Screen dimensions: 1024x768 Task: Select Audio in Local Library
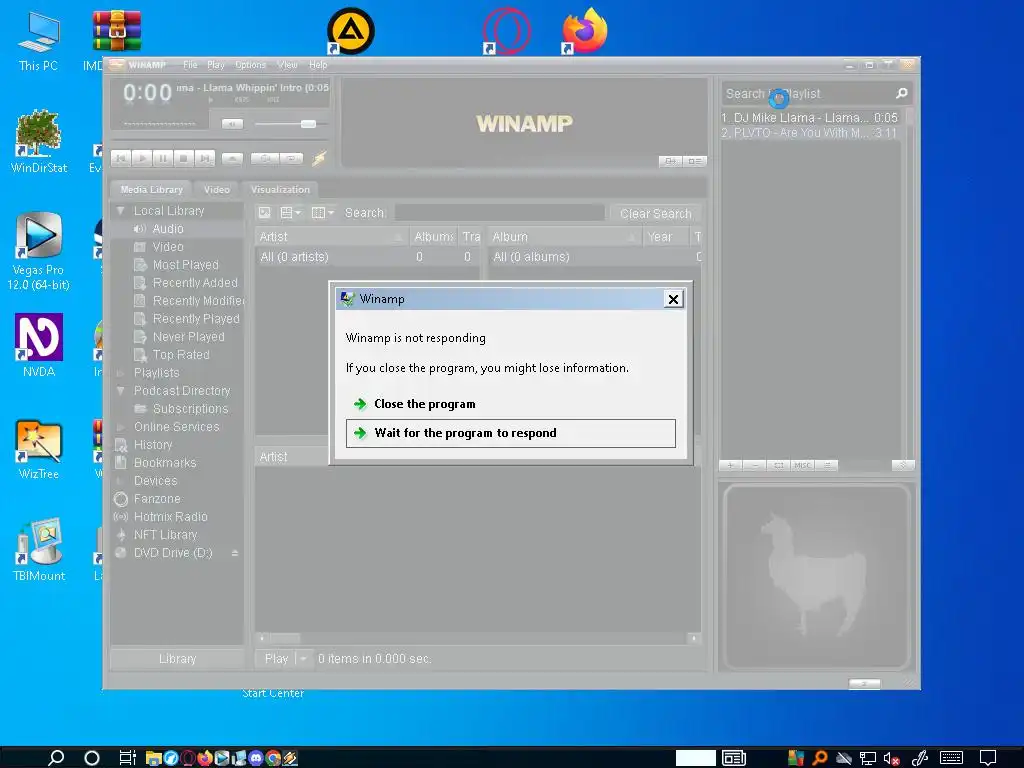pyautogui.click(x=168, y=229)
